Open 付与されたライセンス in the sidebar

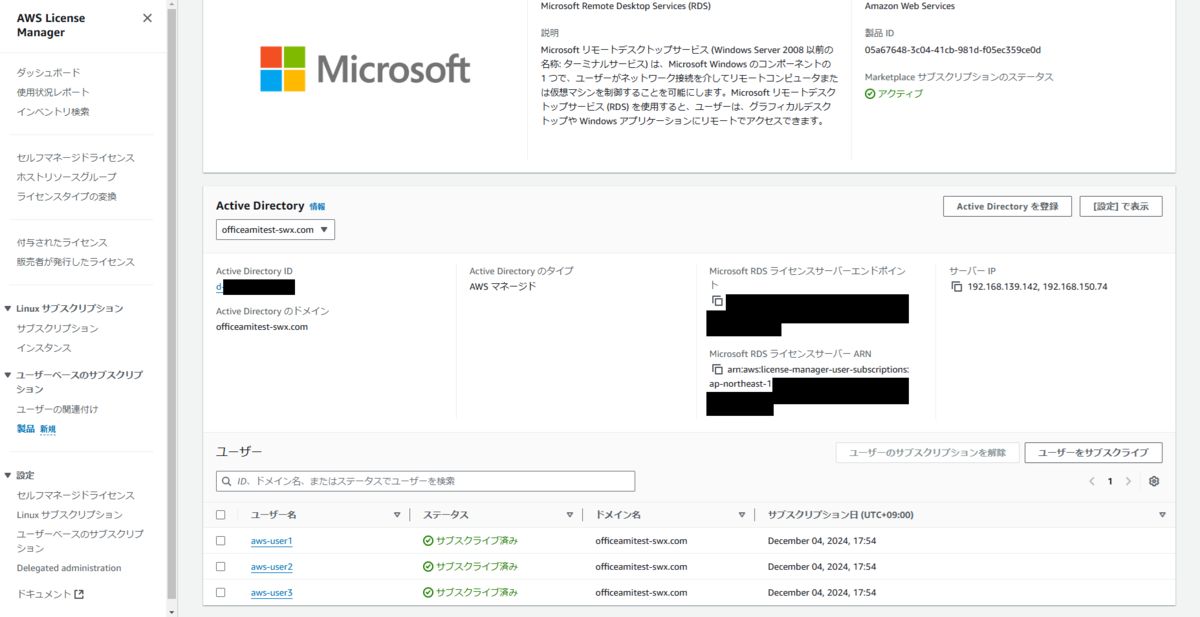(x=62, y=243)
